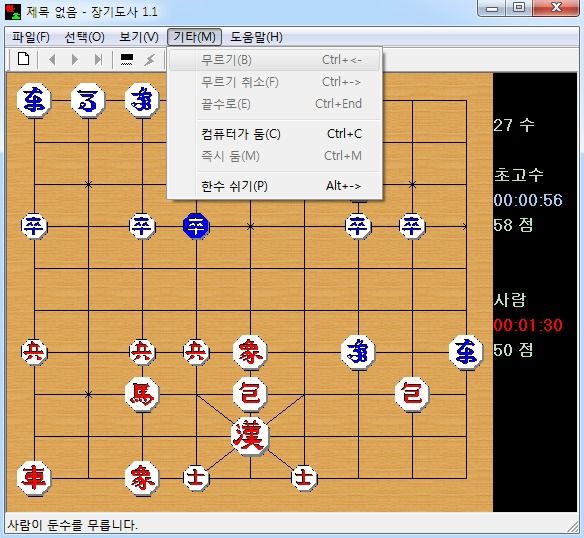The height and width of the screenshot is (538, 584).
Task: Select the blue horse piece on the top row
Action: pyautogui.click(x=88, y=100)
